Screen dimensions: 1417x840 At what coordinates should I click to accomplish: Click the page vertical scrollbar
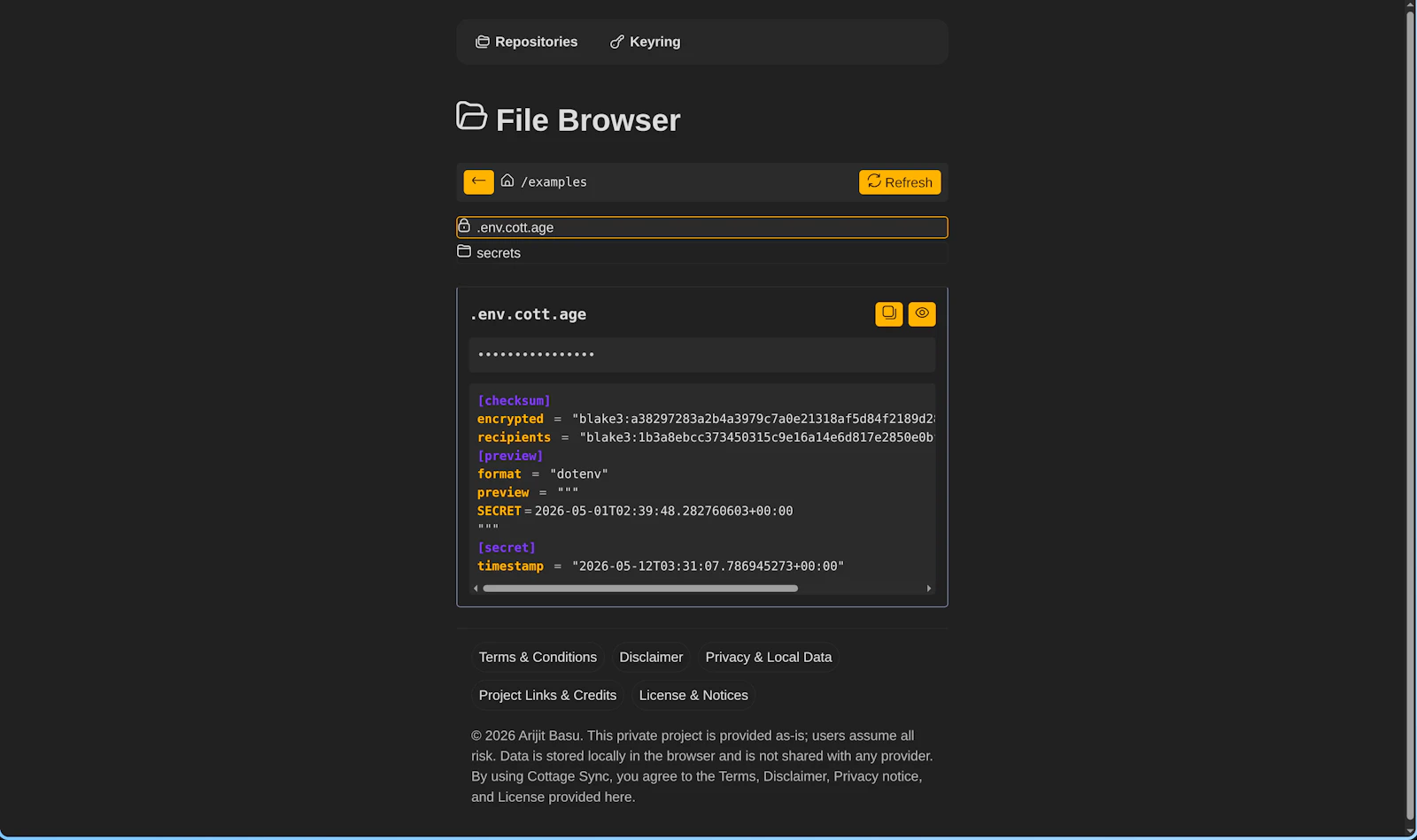pos(1410,416)
